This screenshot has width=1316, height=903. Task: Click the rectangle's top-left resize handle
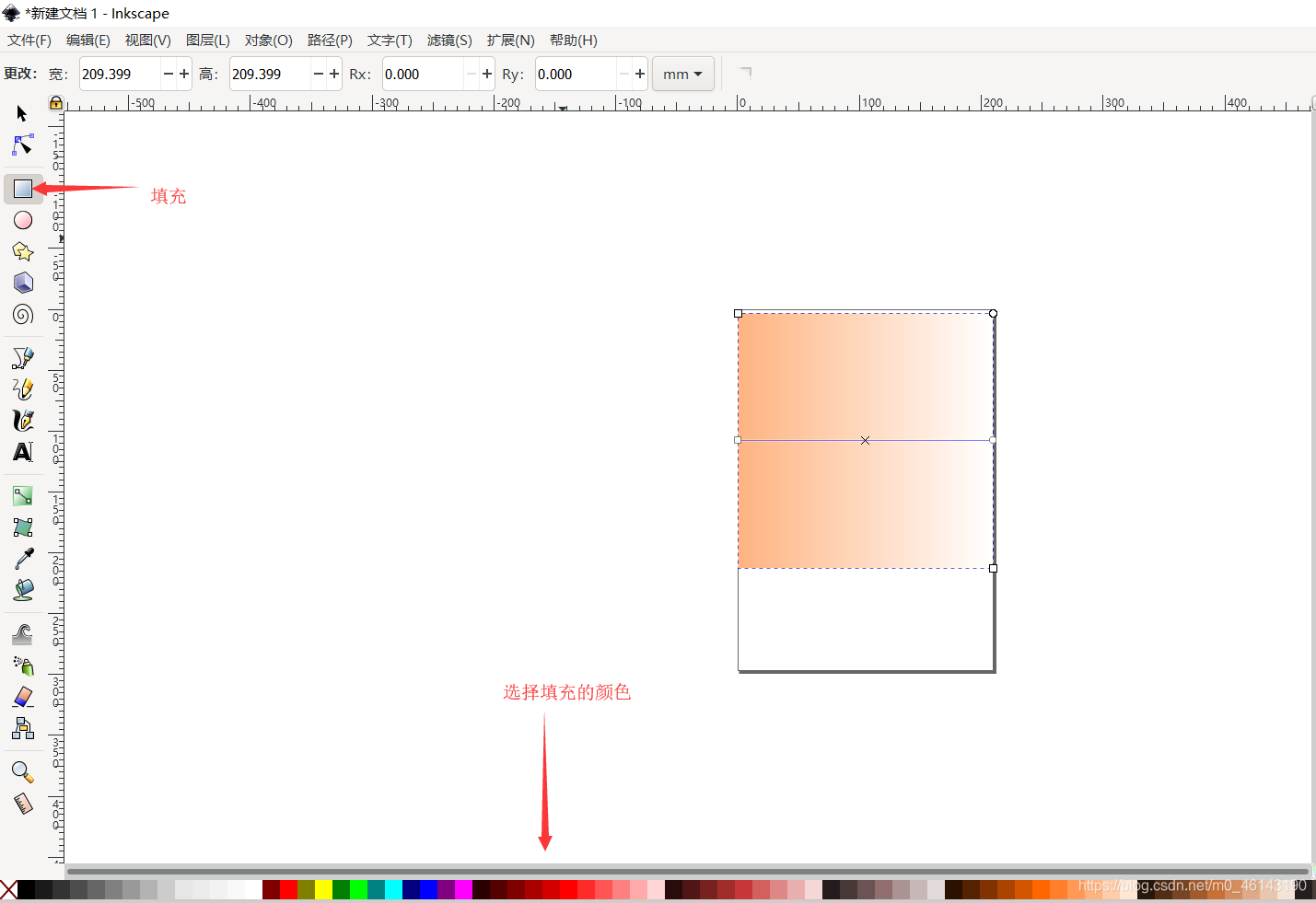point(738,313)
